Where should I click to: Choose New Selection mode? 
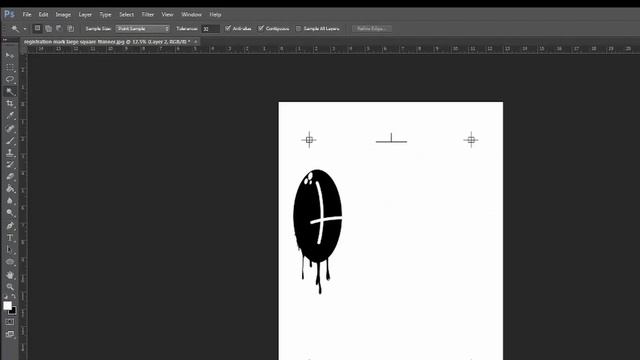pyautogui.click(x=37, y=29)
